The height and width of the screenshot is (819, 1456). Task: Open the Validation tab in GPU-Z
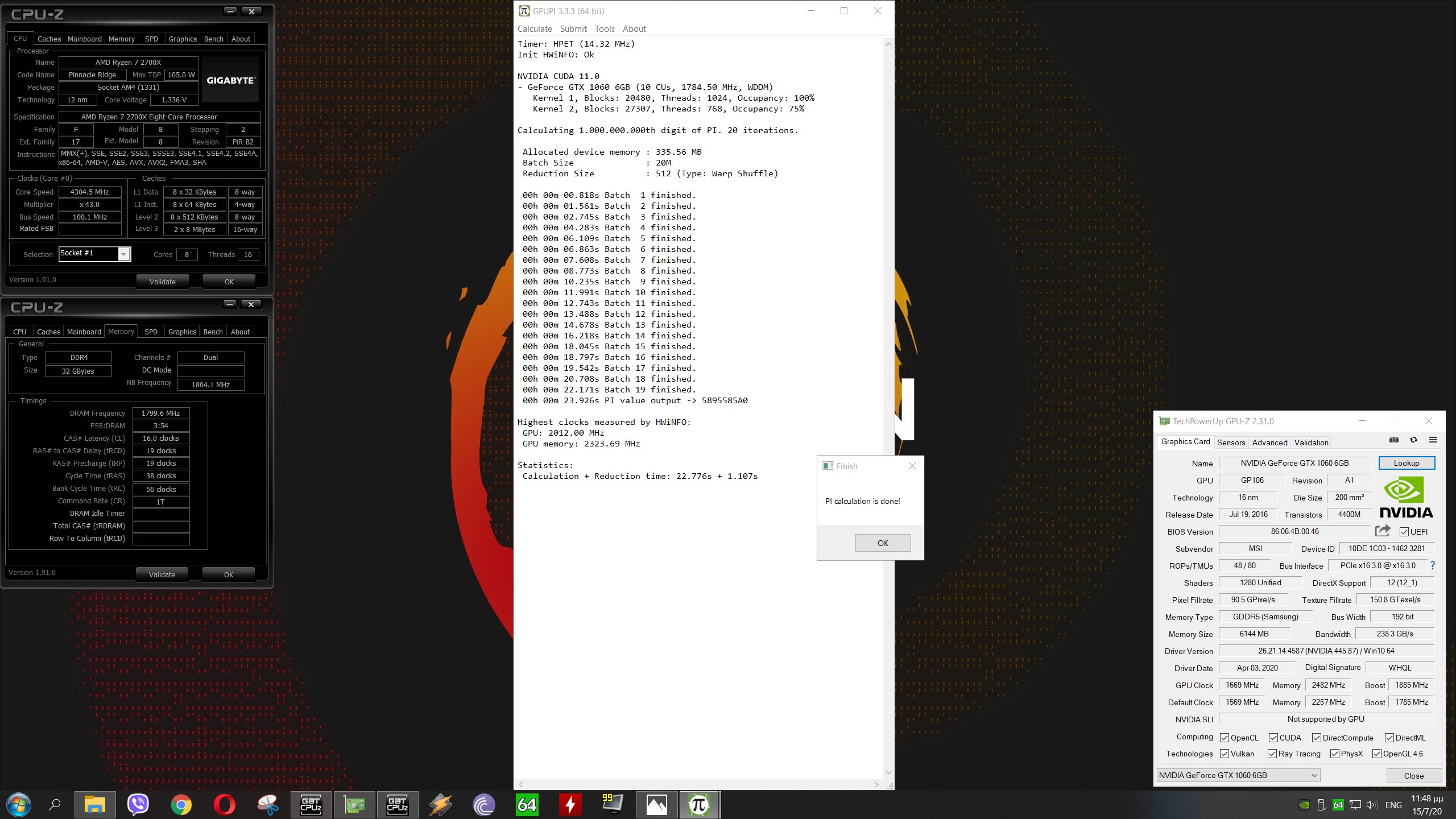(1311, 442)
